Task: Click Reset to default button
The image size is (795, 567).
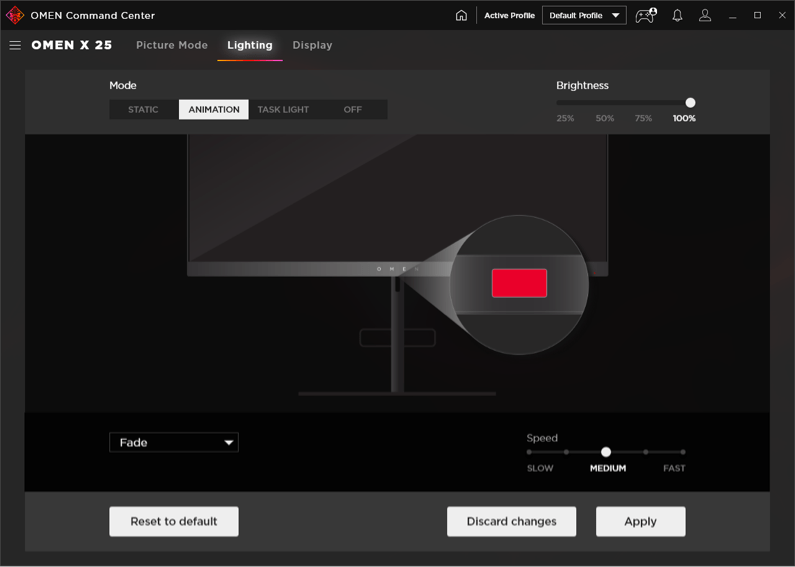Action: [x=174, y=521]
